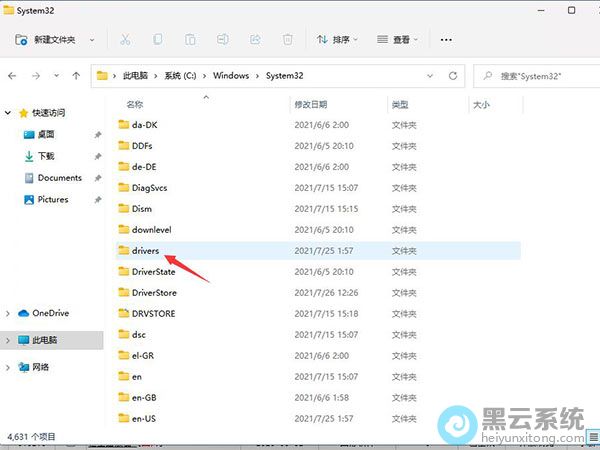600x450 pixels.
Task: Expand the 网络 network tree node
Action: click(x=9, y=368)
